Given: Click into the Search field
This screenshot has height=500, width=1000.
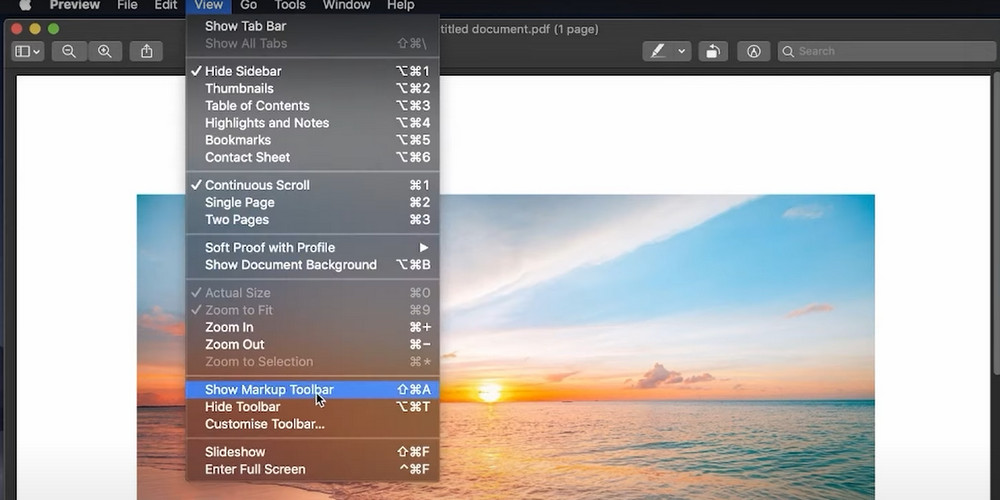Looking at the screenshot, I should [886, 52].
